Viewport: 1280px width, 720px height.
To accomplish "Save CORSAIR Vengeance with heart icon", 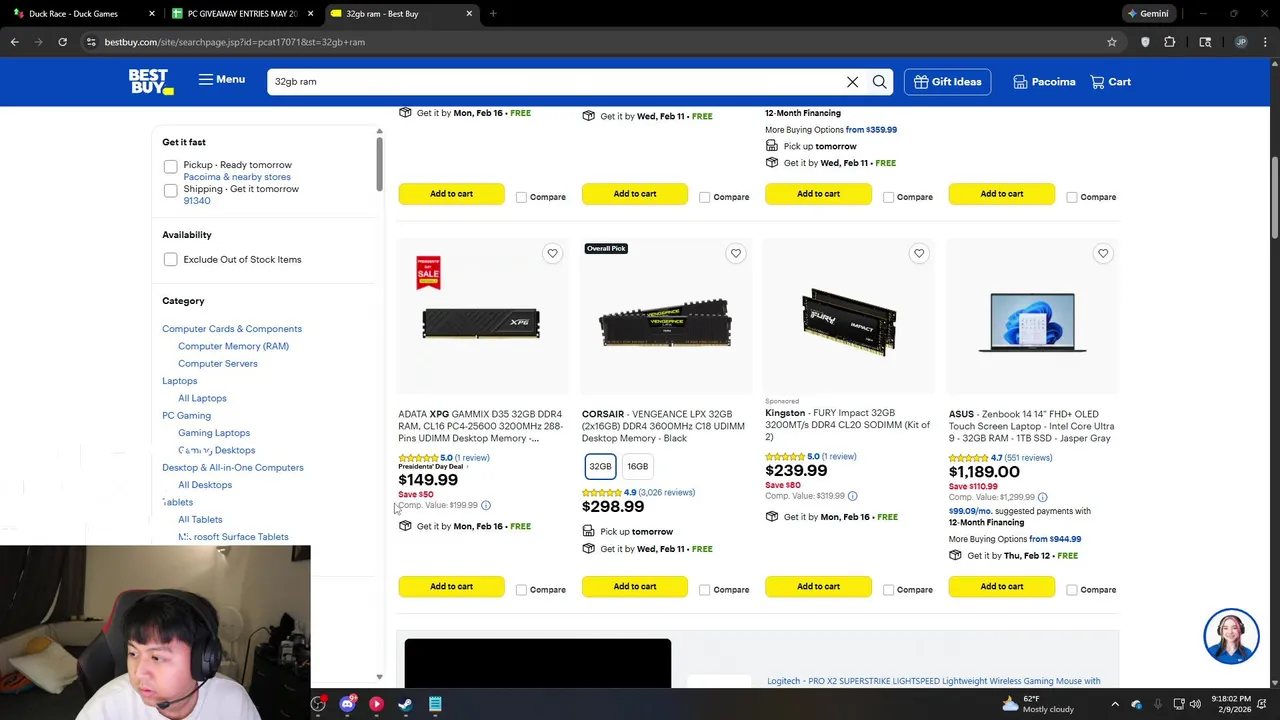I will tap(736, 254).
